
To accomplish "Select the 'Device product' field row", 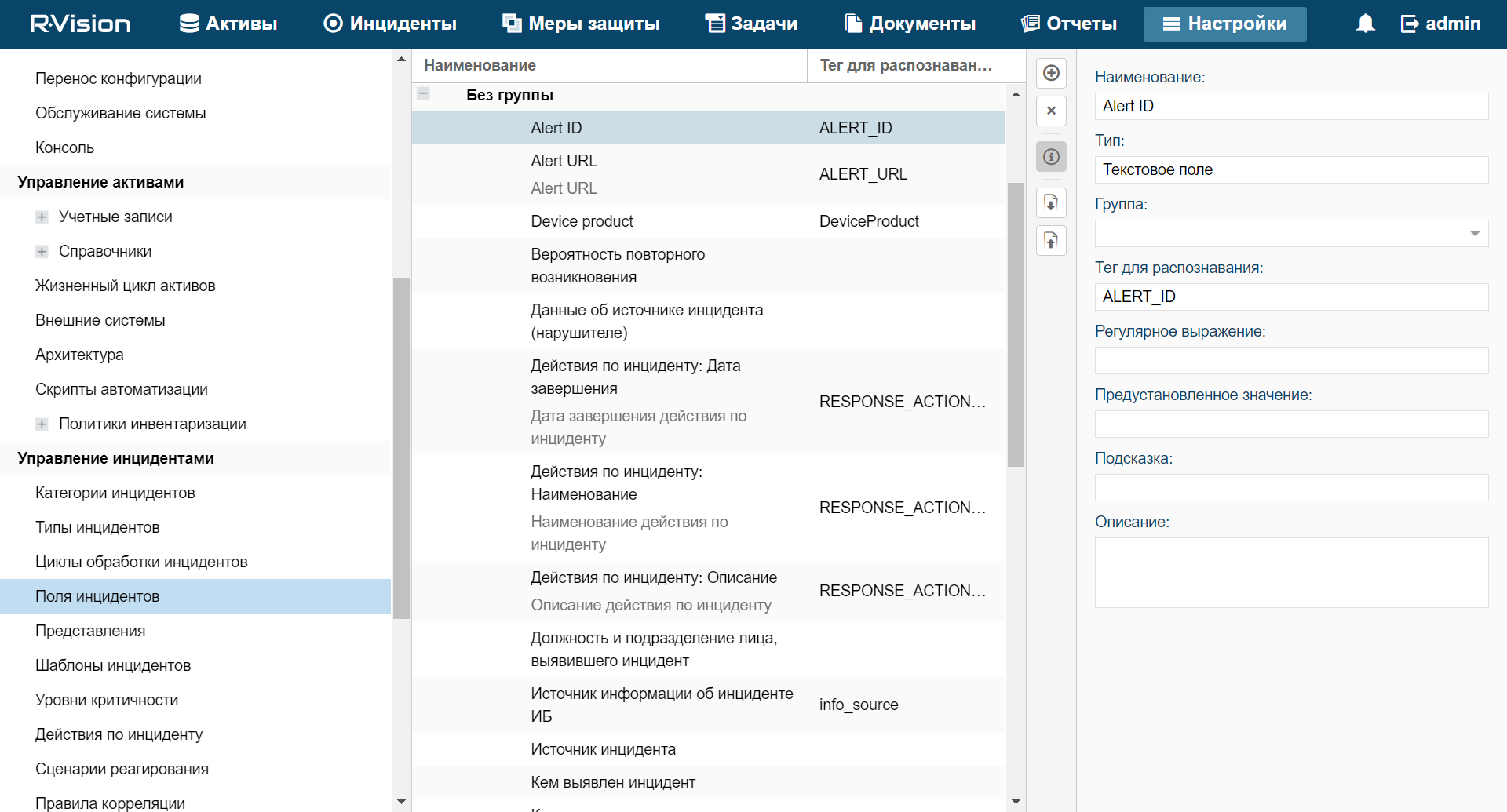I will pyautogui.click(x=582, y=221).
